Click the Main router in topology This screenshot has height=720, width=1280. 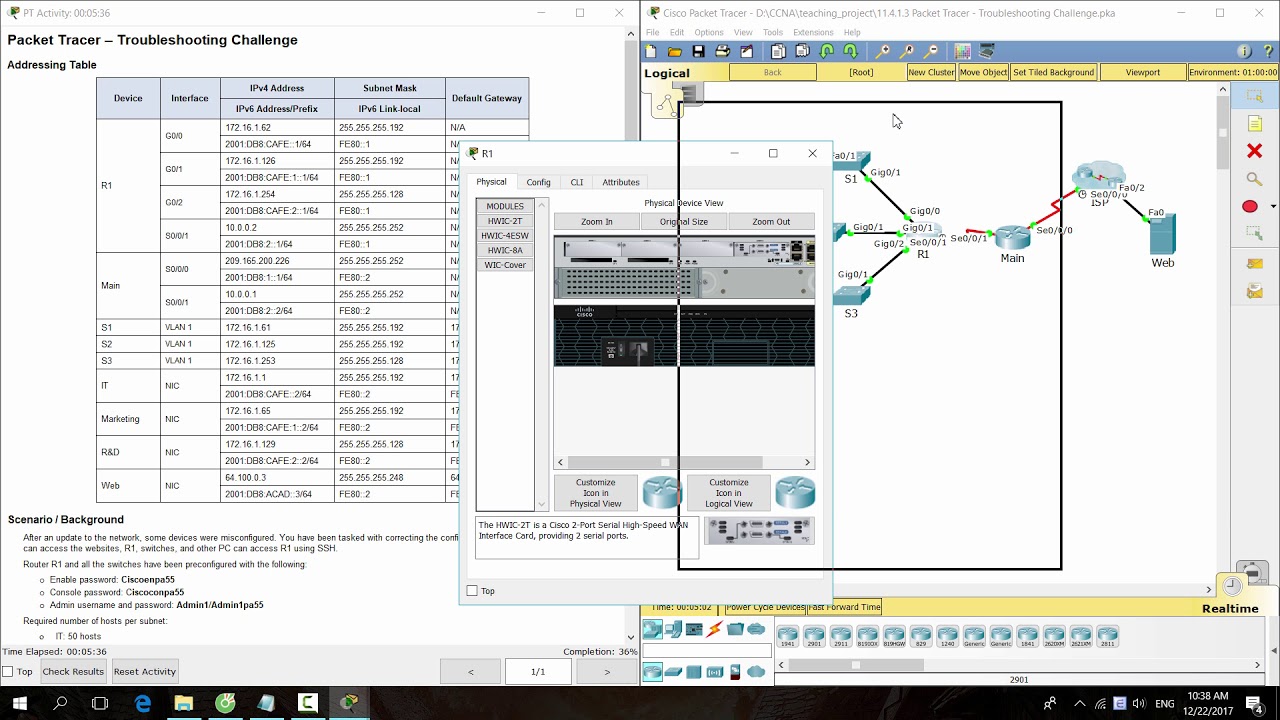(1012, 238)
